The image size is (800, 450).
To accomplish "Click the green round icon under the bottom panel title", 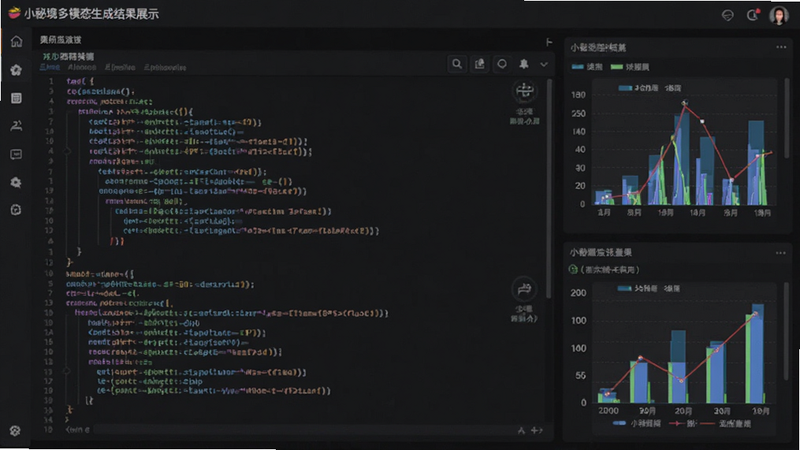I will click(x=573, y=269).
